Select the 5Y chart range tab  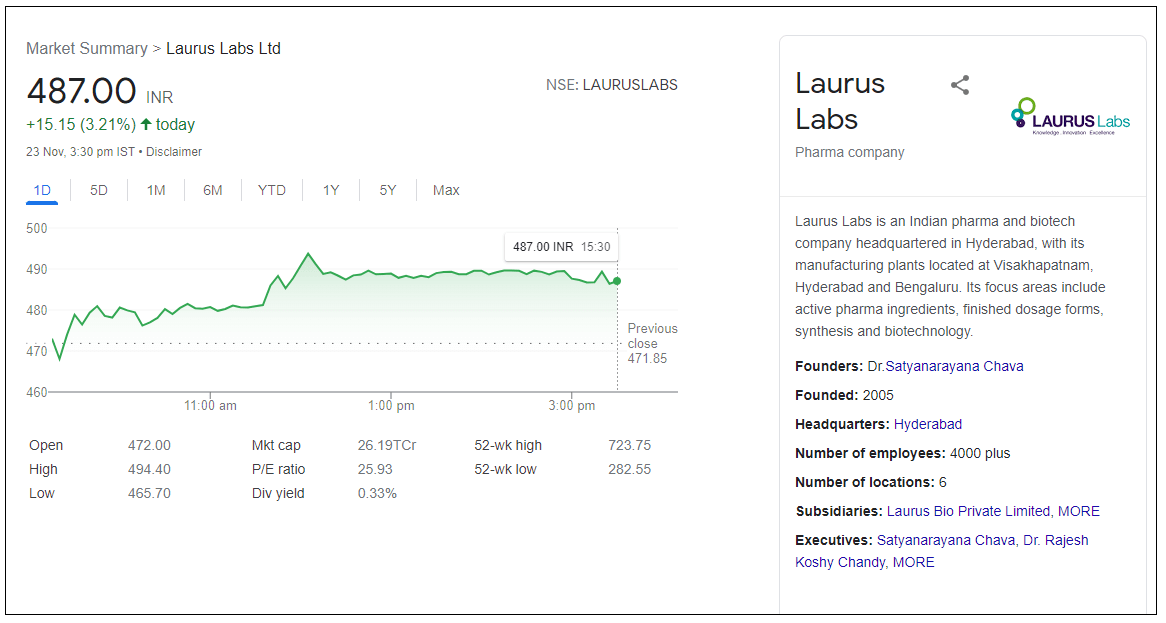pos(388,190)
